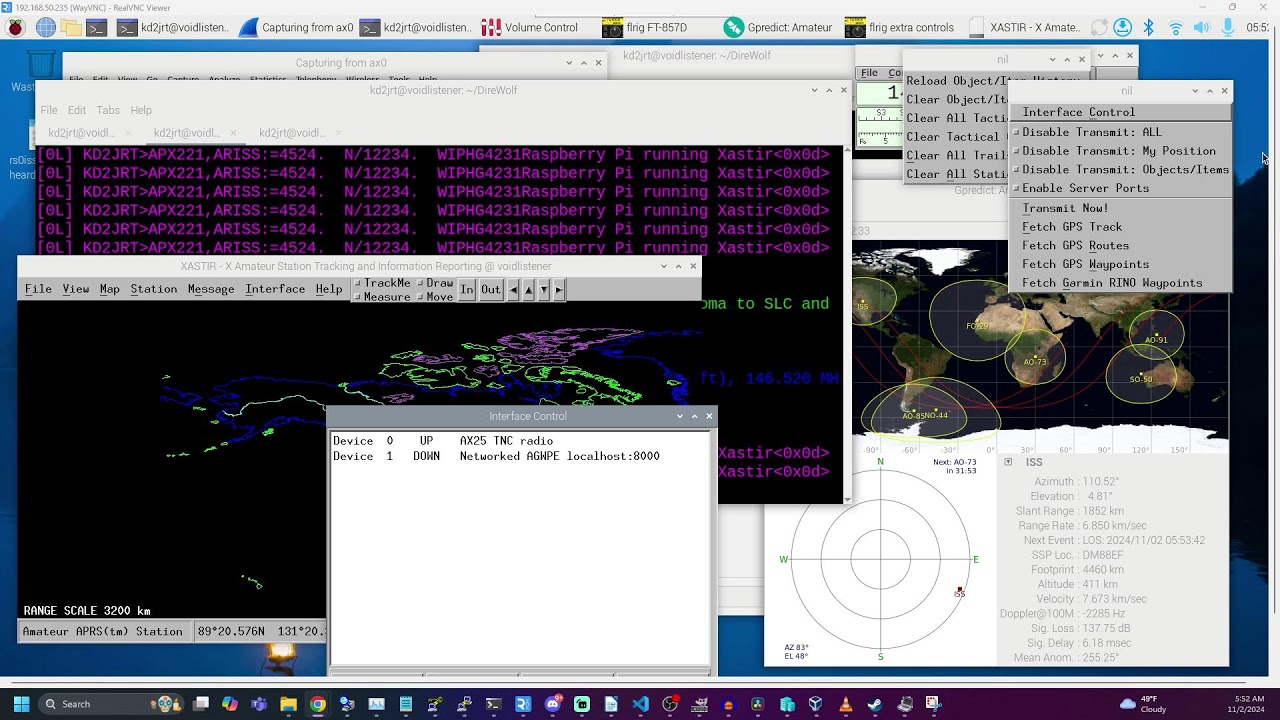Expand the ISS satellite dropdown arrow in Gpredict

tap(1008, 462)
